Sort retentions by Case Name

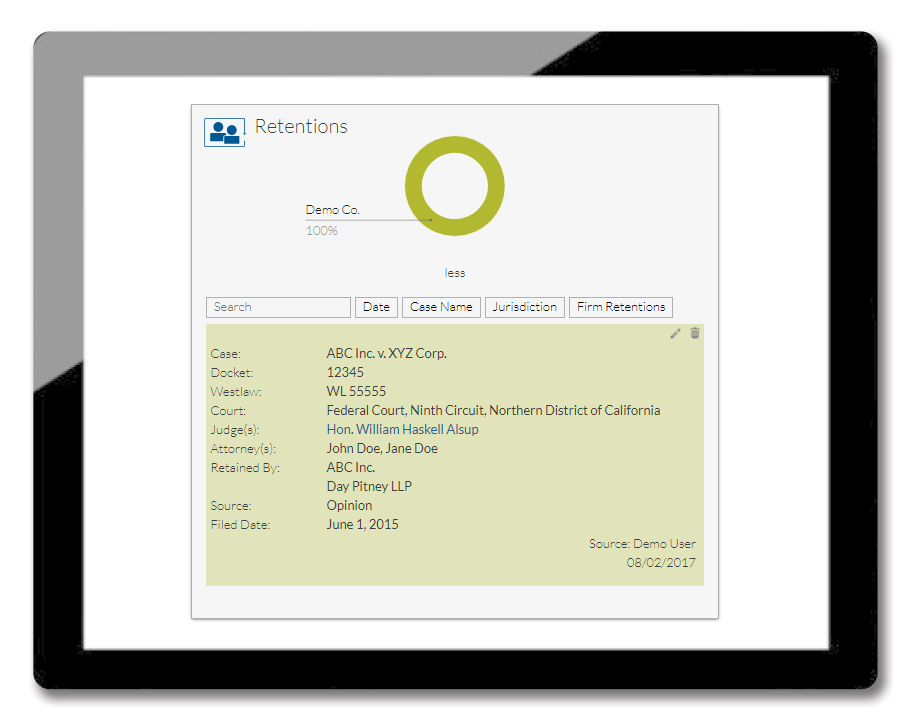[441, 307]
